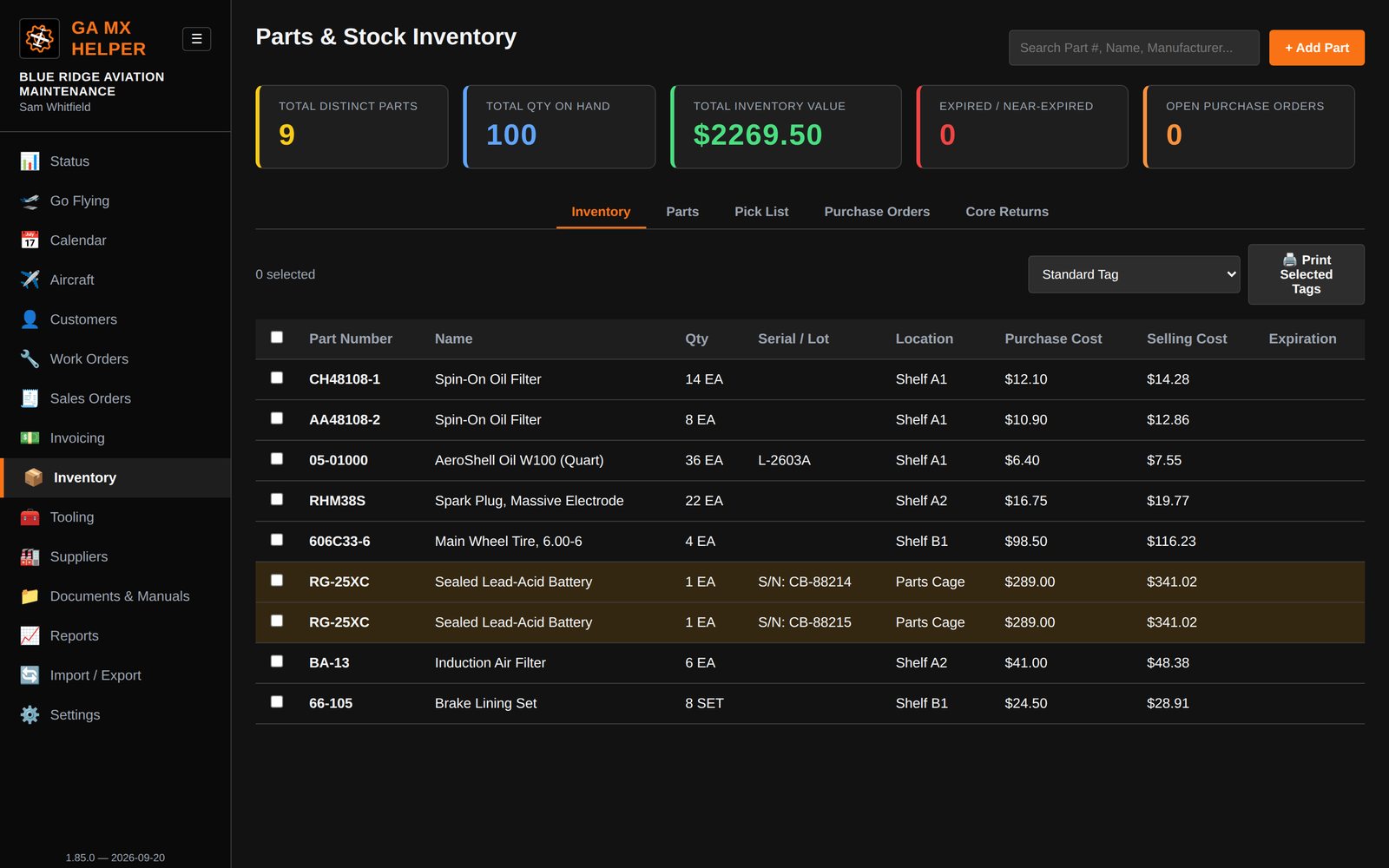Open the Status chart icon in sidebar
Viewport: 1389px width, 868px height.
(x=30, y=161)
